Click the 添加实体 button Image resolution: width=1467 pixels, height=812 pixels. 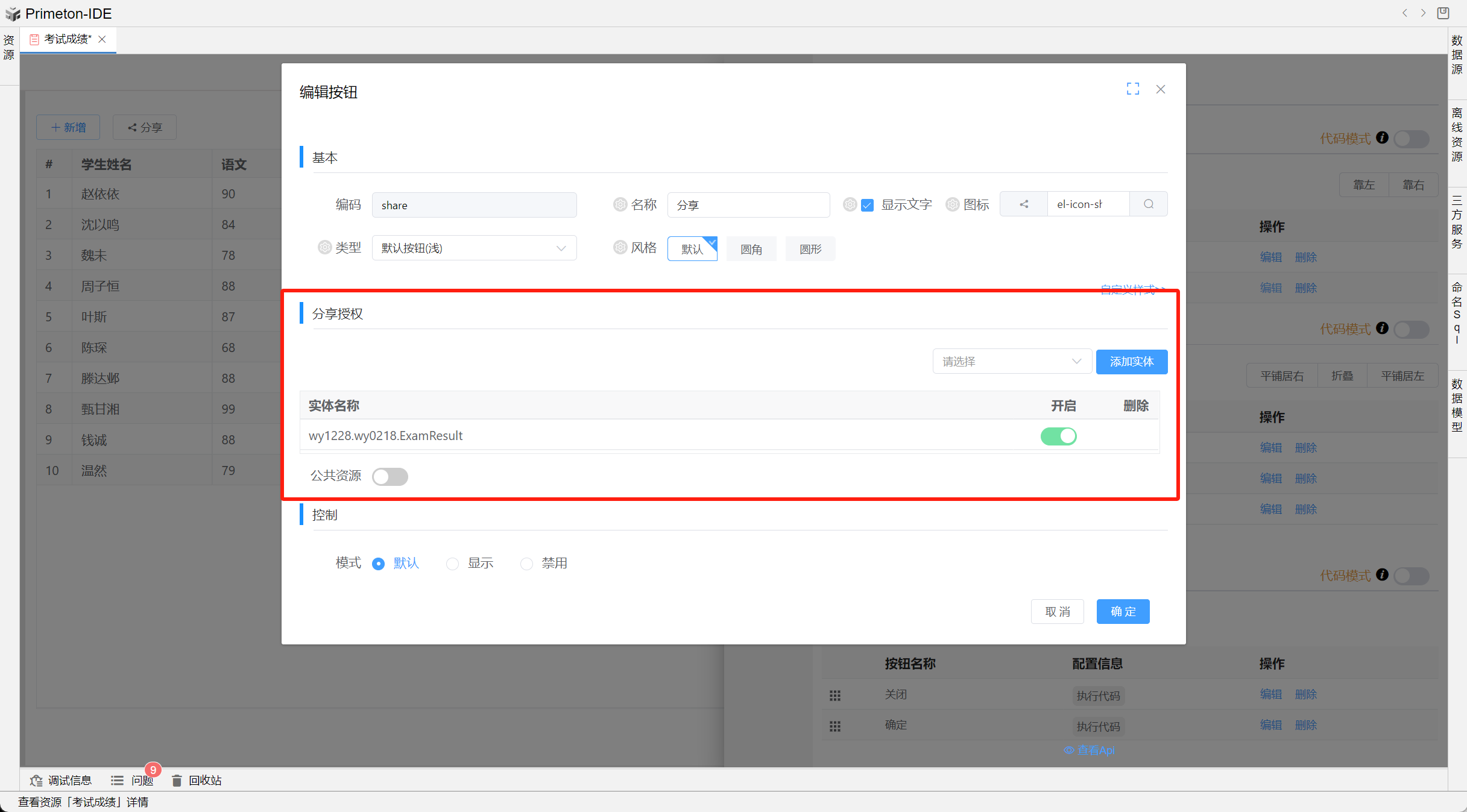tap(1131, 362)
